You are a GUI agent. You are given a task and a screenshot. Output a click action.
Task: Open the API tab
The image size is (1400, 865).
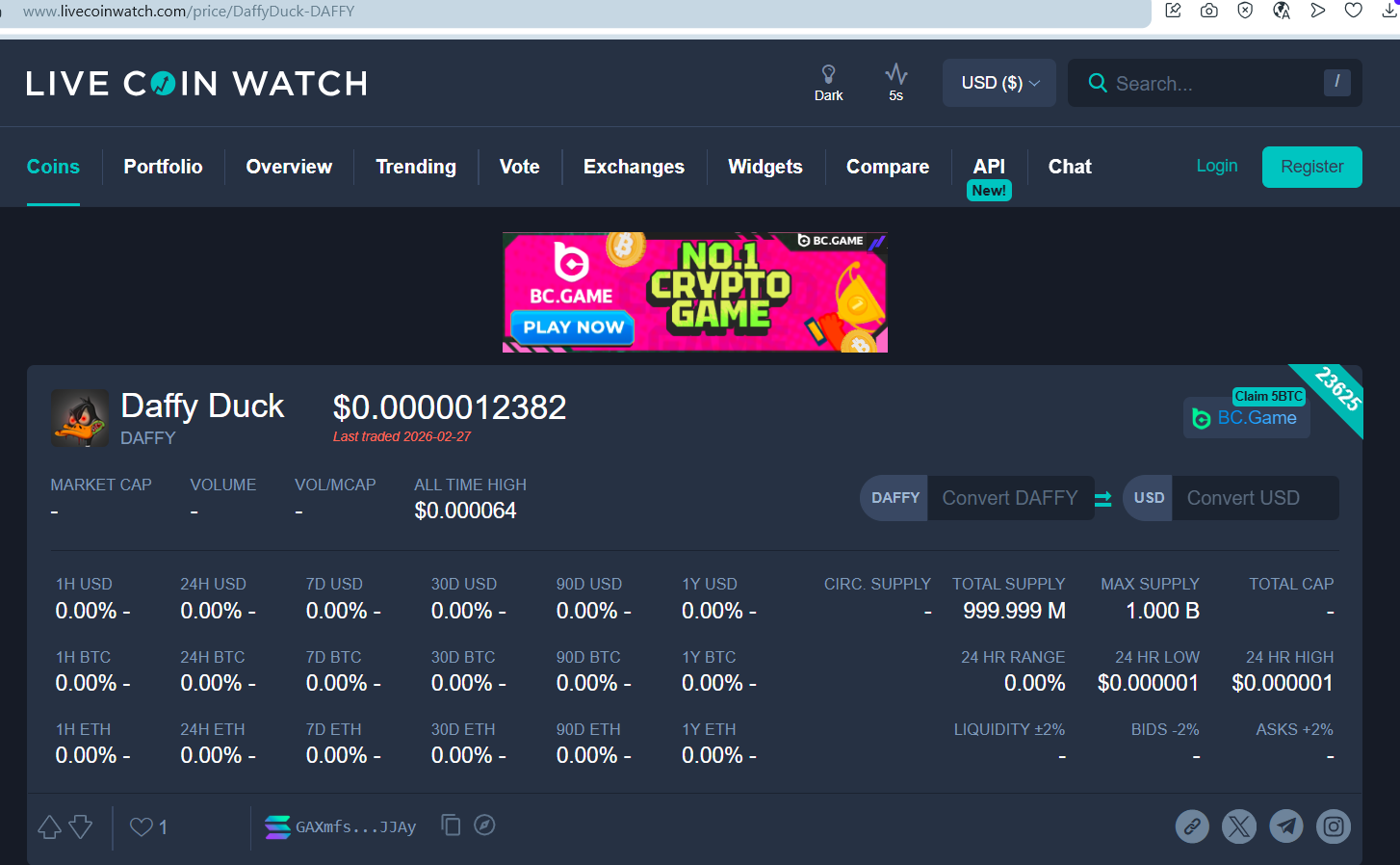coord(989,167)
